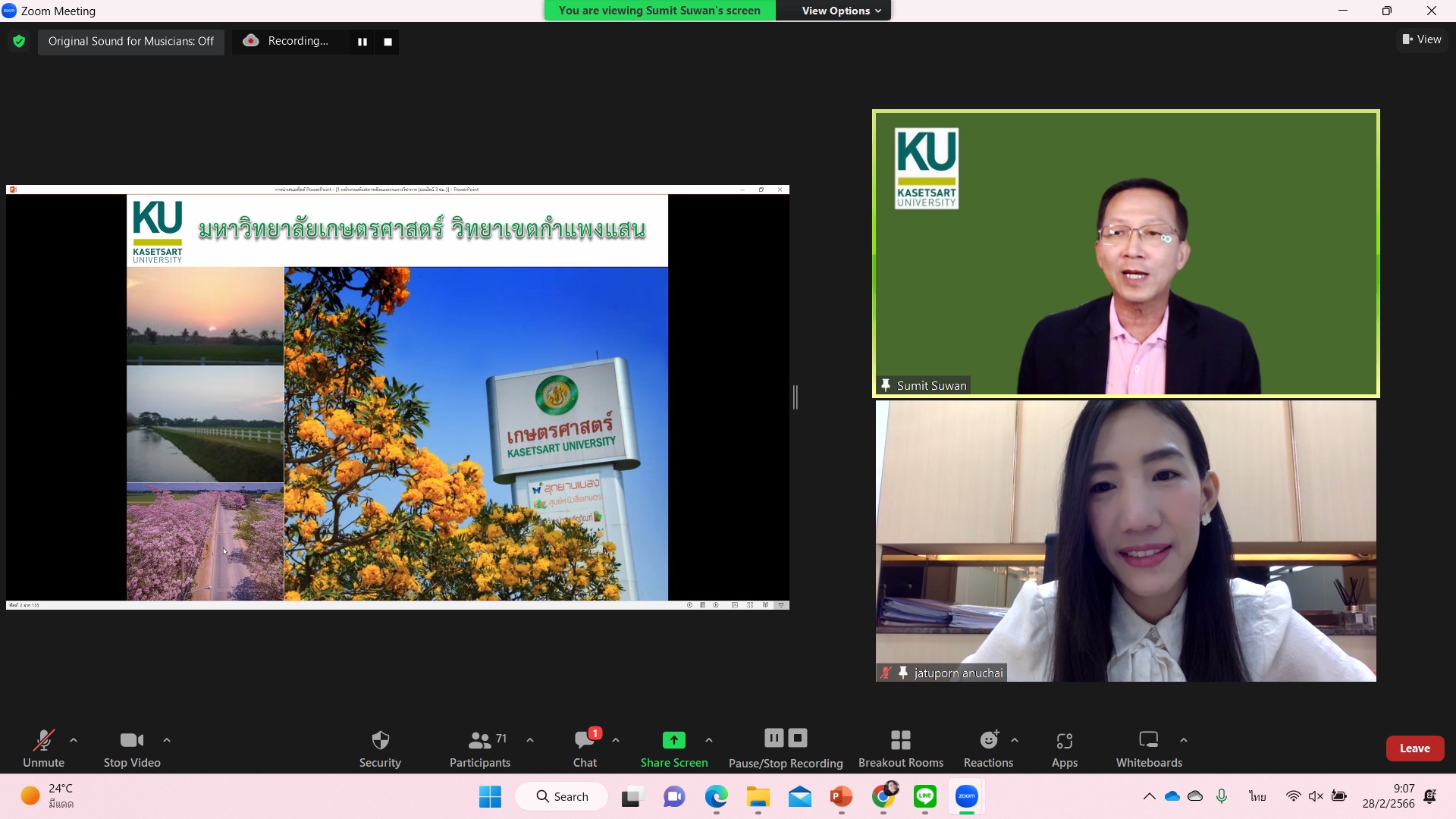Open the Security shield menu
Screen dimensions: 1456x819
click(x=380, y=748)
